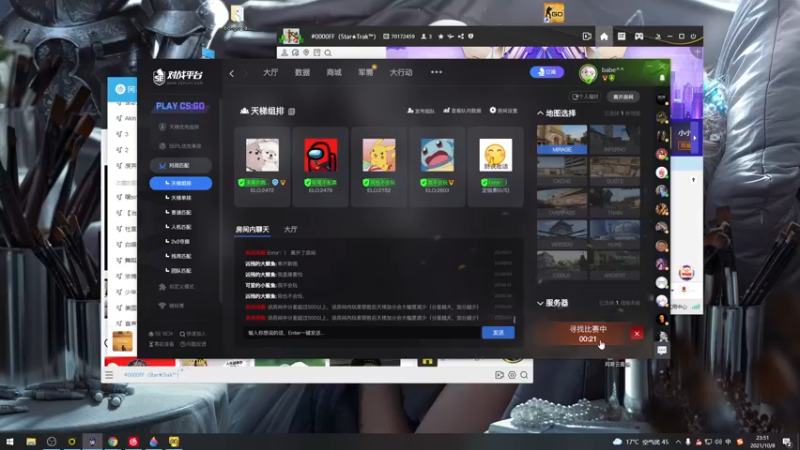The width and height of the screenshot is (800, 450).
Task: Open the 商城 tab in the top navigation
Action: pyautogui.click(x=334, y=72)
